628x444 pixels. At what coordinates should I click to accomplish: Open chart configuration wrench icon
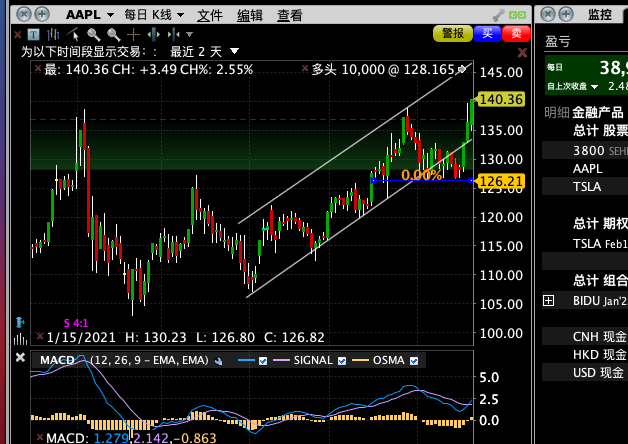(499, 15)
